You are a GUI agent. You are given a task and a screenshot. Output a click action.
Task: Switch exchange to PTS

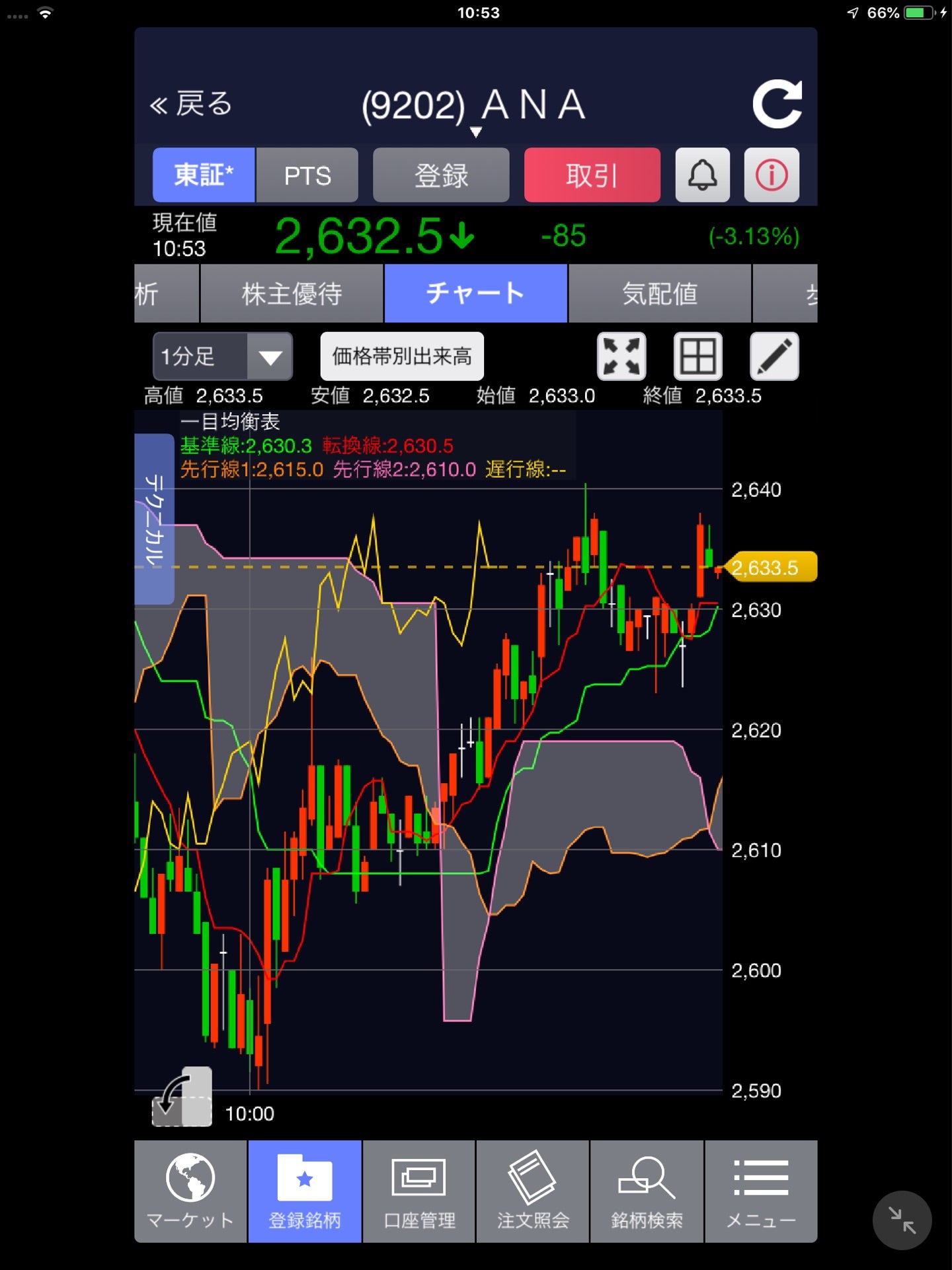click(x=307, y=175)
